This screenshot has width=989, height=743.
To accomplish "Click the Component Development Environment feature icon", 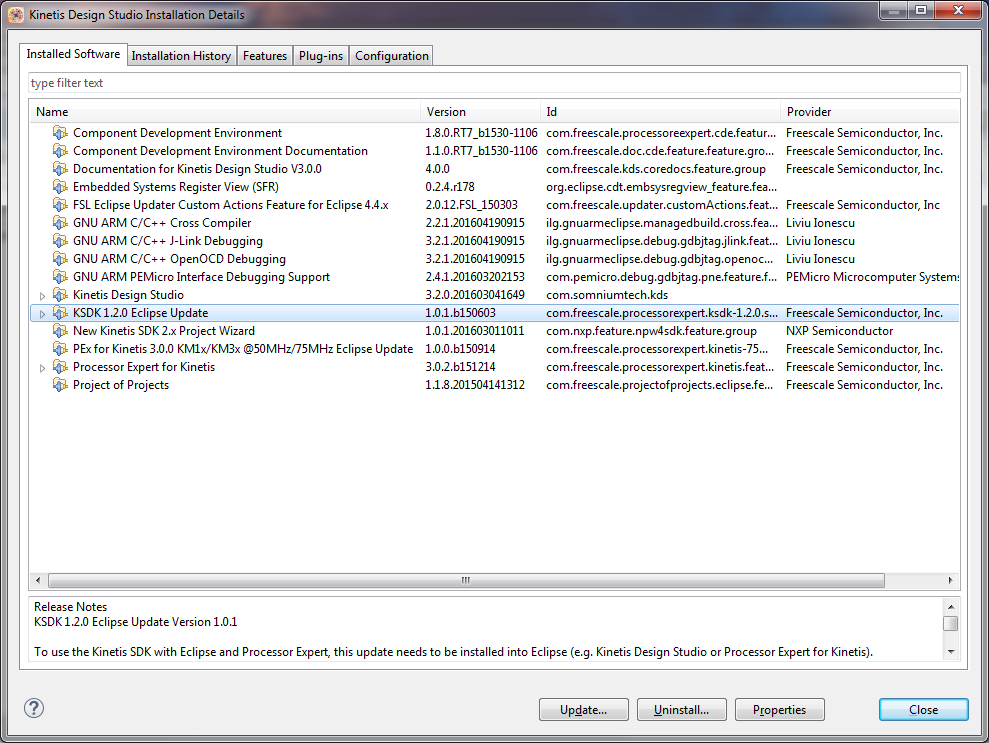I will 60,133.
